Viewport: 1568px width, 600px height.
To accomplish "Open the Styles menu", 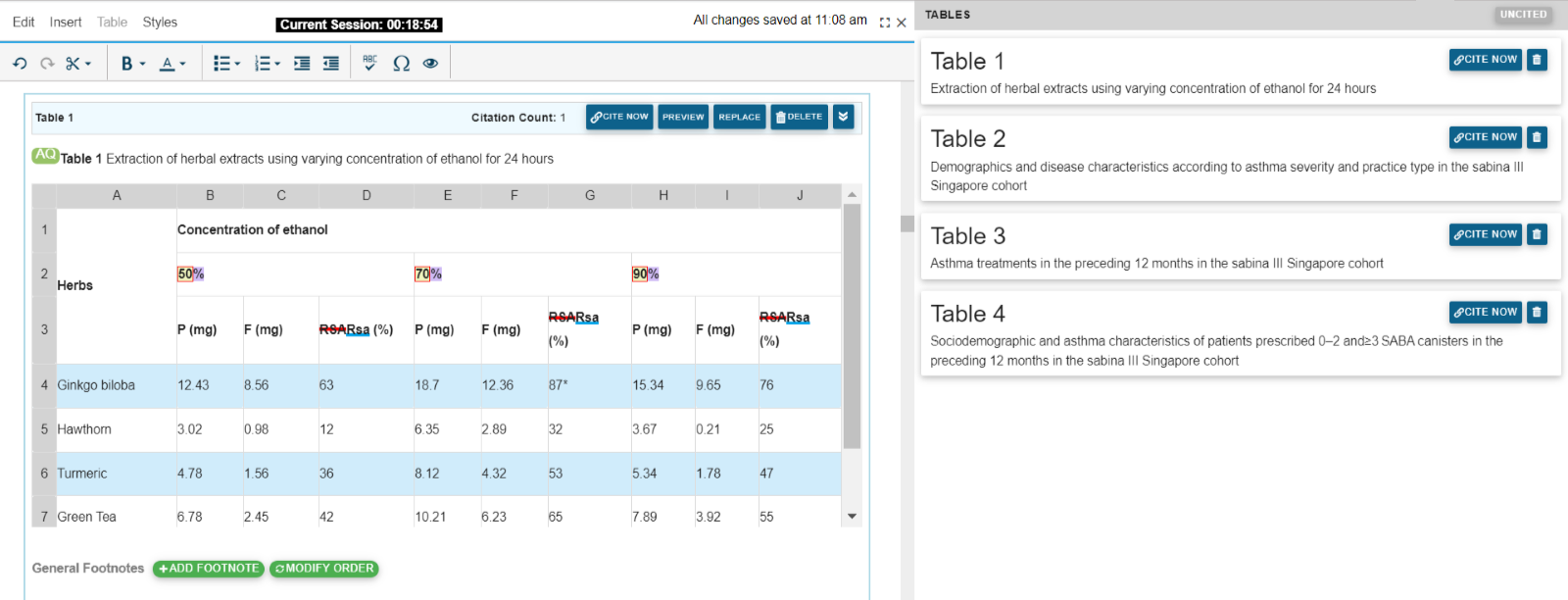I will tap(160, 22).
